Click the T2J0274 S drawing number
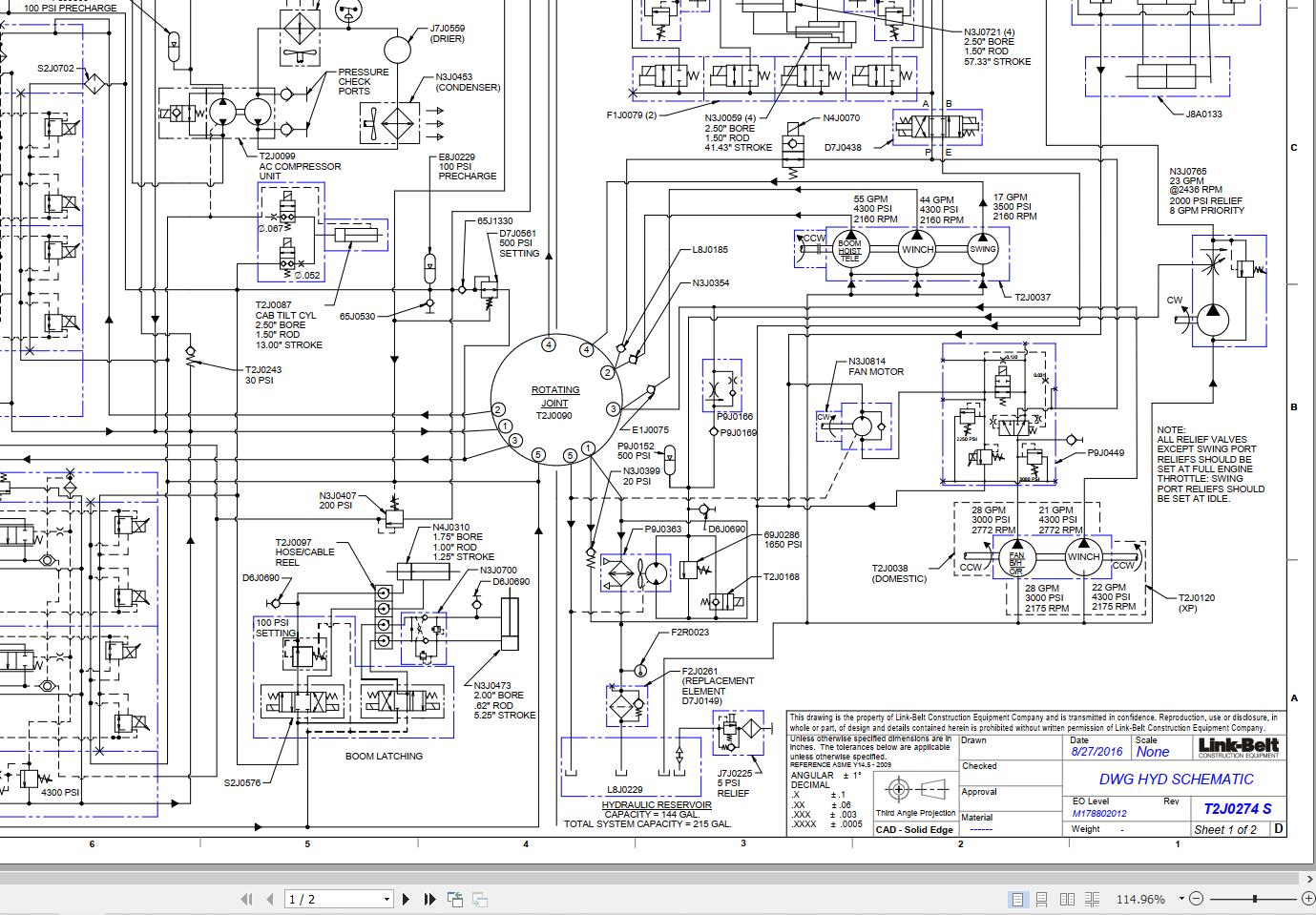The height and width of the screenshot is (915, 1316). (1237, 808)
